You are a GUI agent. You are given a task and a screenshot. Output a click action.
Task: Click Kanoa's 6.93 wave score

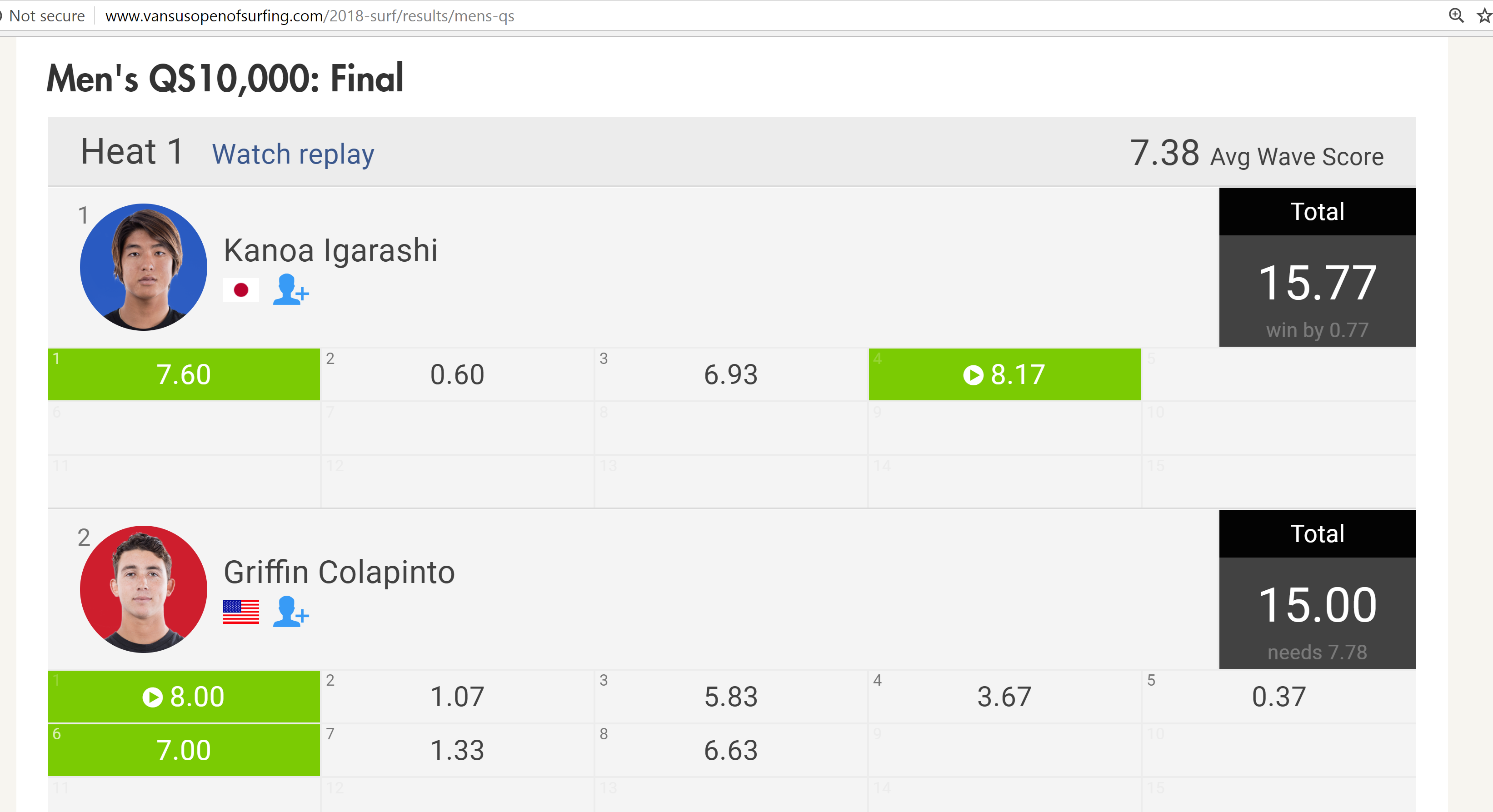coord(730,375)
